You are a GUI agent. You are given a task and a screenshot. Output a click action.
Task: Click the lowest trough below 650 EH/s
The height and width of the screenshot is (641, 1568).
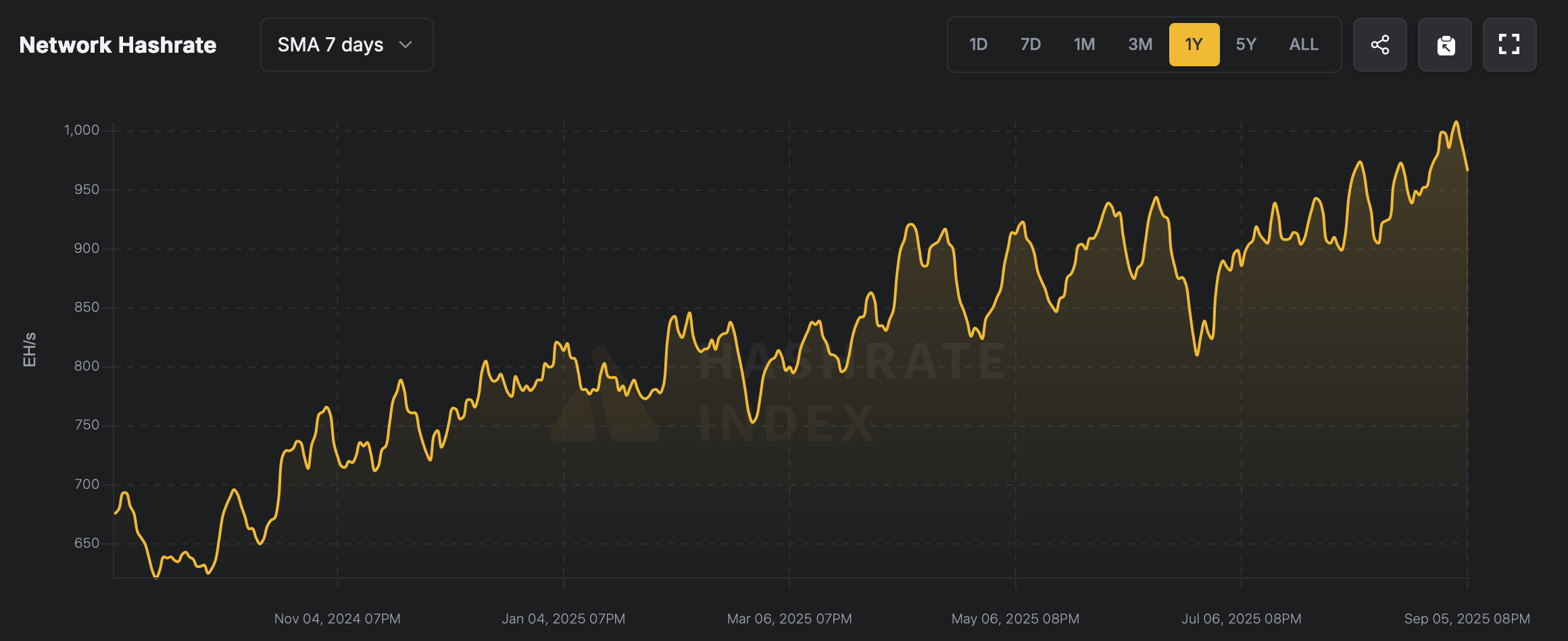point(156,577)
